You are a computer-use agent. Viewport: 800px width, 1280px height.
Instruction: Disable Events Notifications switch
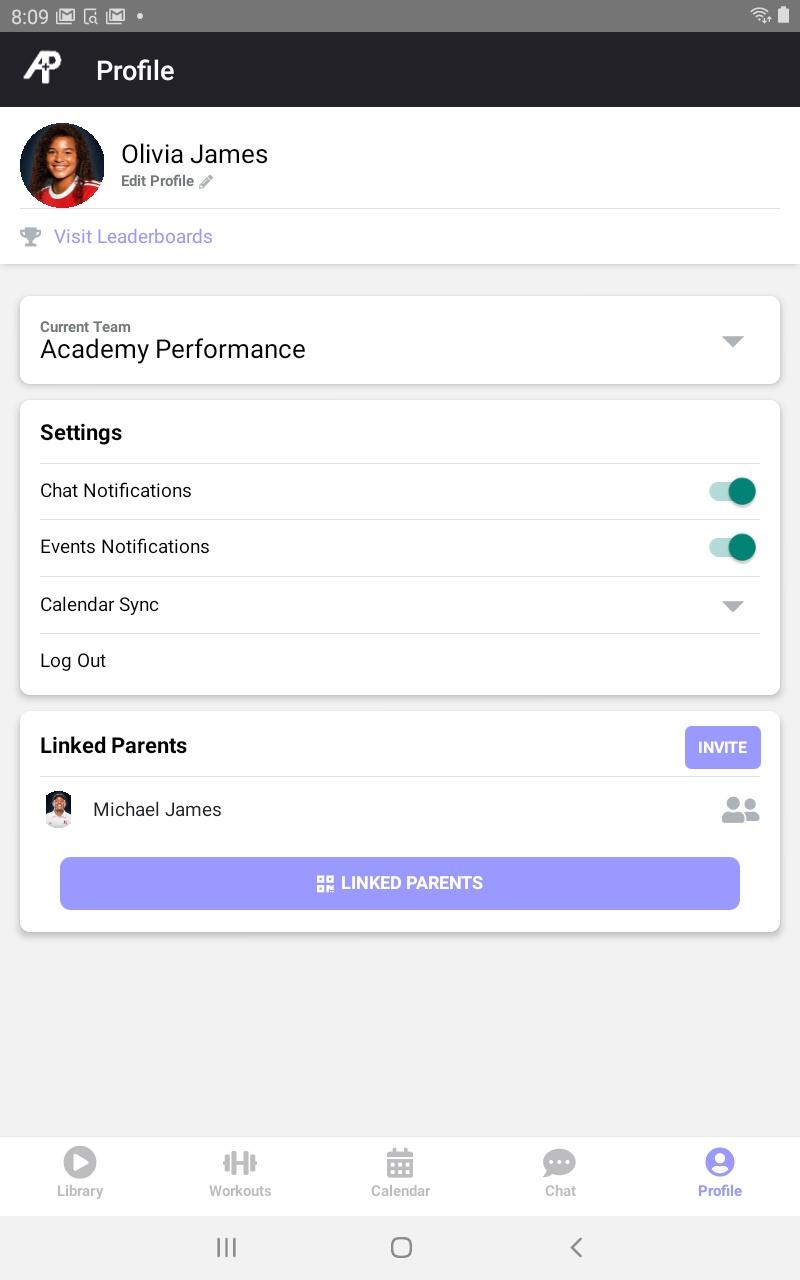click(x=733, y=547)
